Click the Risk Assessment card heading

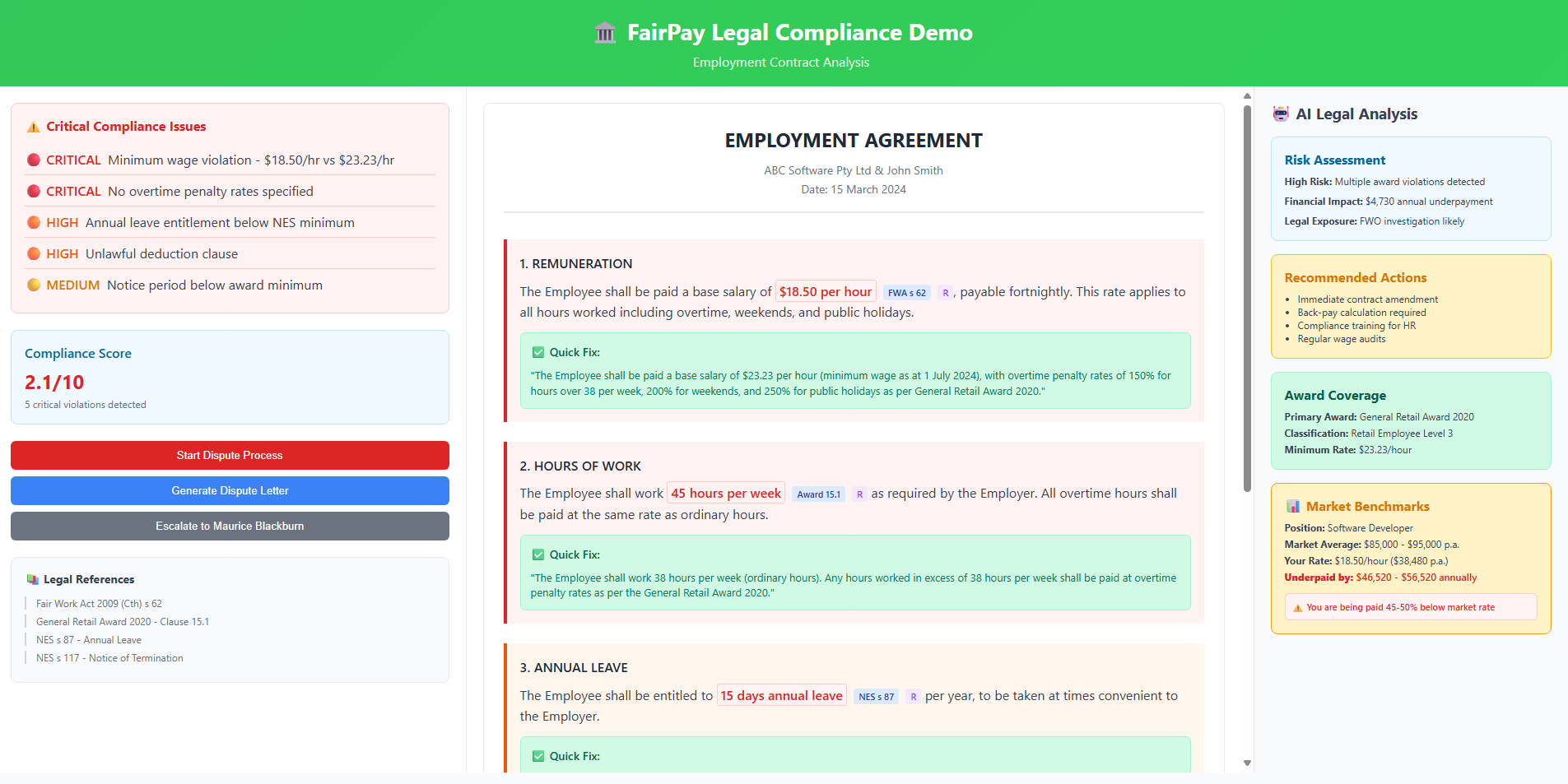click(x=1334, y=160)
